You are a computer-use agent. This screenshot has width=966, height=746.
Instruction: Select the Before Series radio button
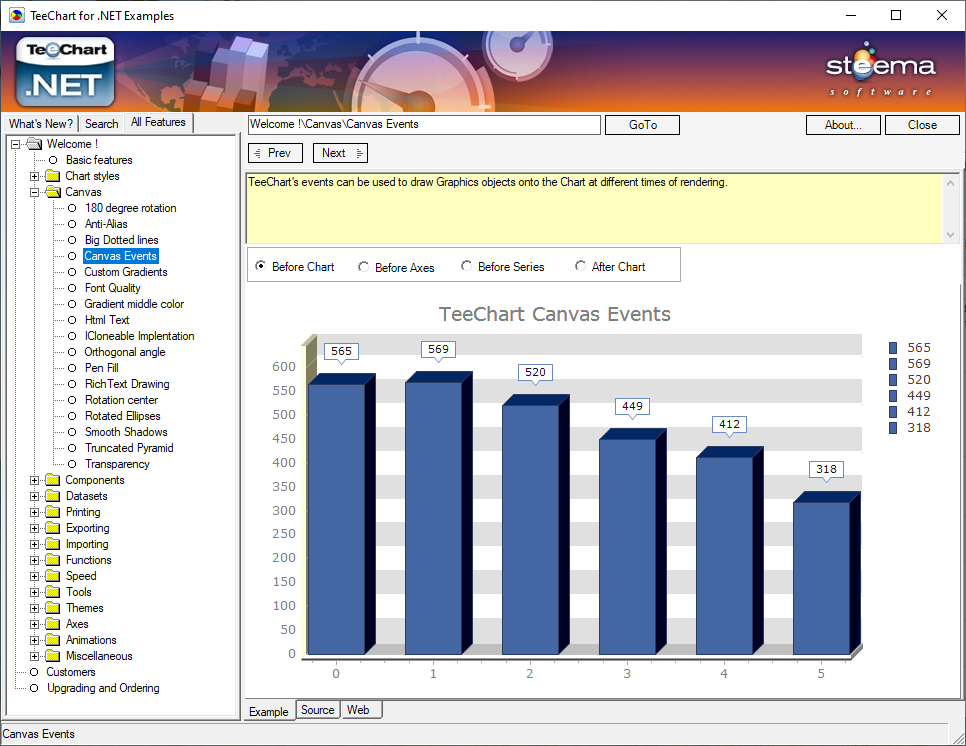[x=466, y=266]
